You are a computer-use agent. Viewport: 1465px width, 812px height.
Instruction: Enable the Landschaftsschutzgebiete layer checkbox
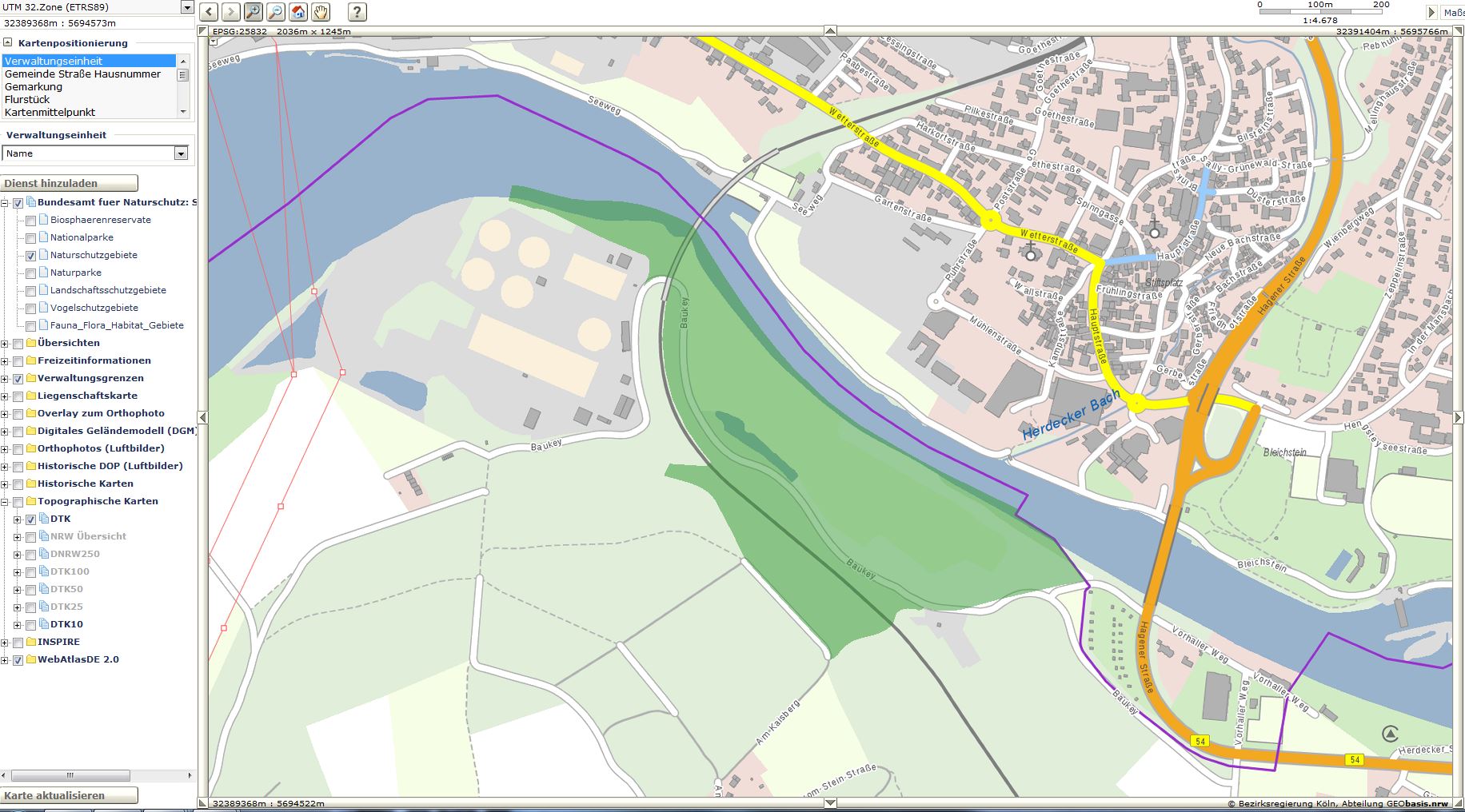point(30,291)
